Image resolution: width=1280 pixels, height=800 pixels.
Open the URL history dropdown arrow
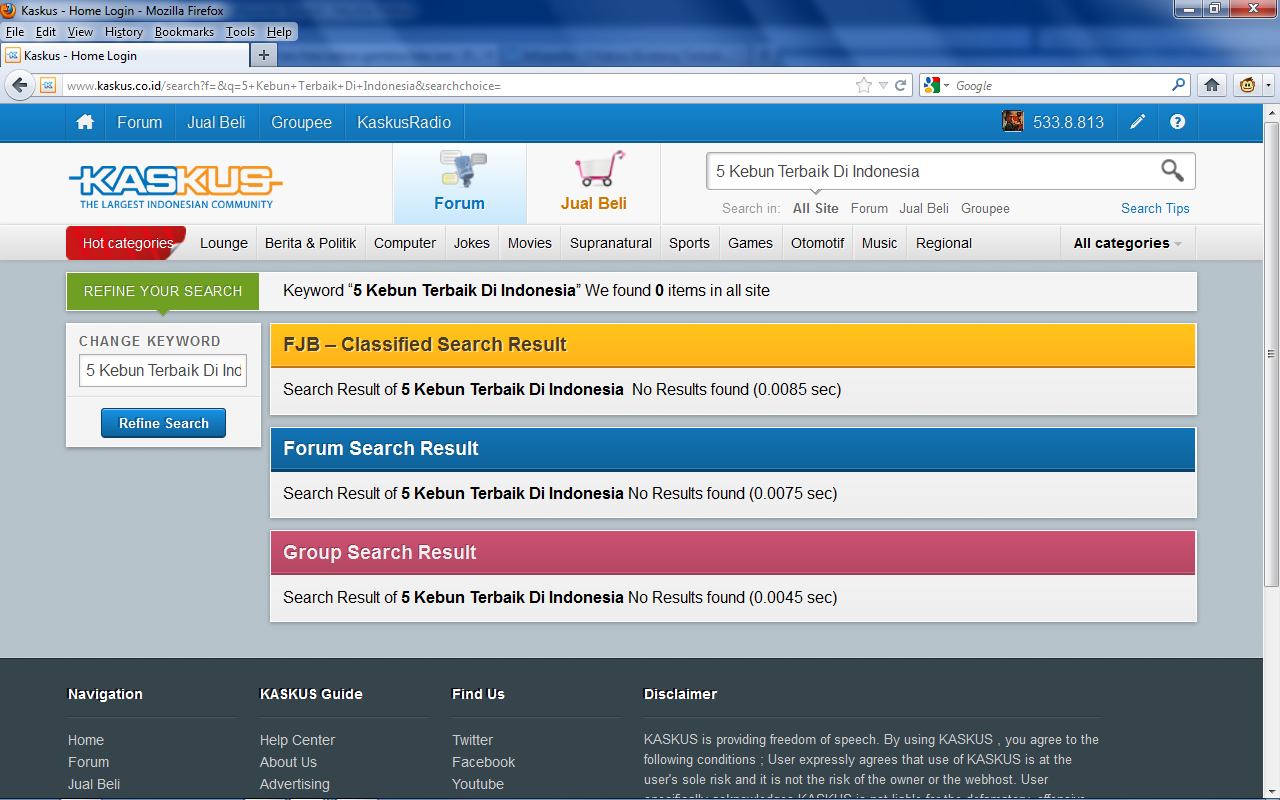883,86
